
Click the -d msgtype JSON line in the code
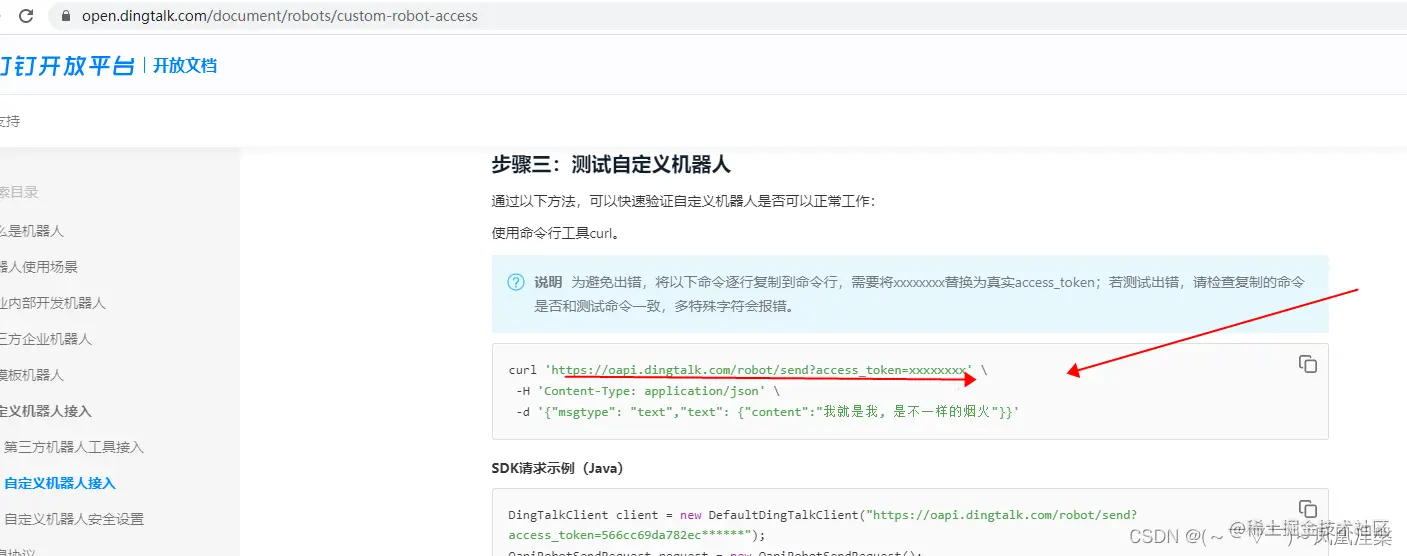pyautogui.click(x=767, y=412)
